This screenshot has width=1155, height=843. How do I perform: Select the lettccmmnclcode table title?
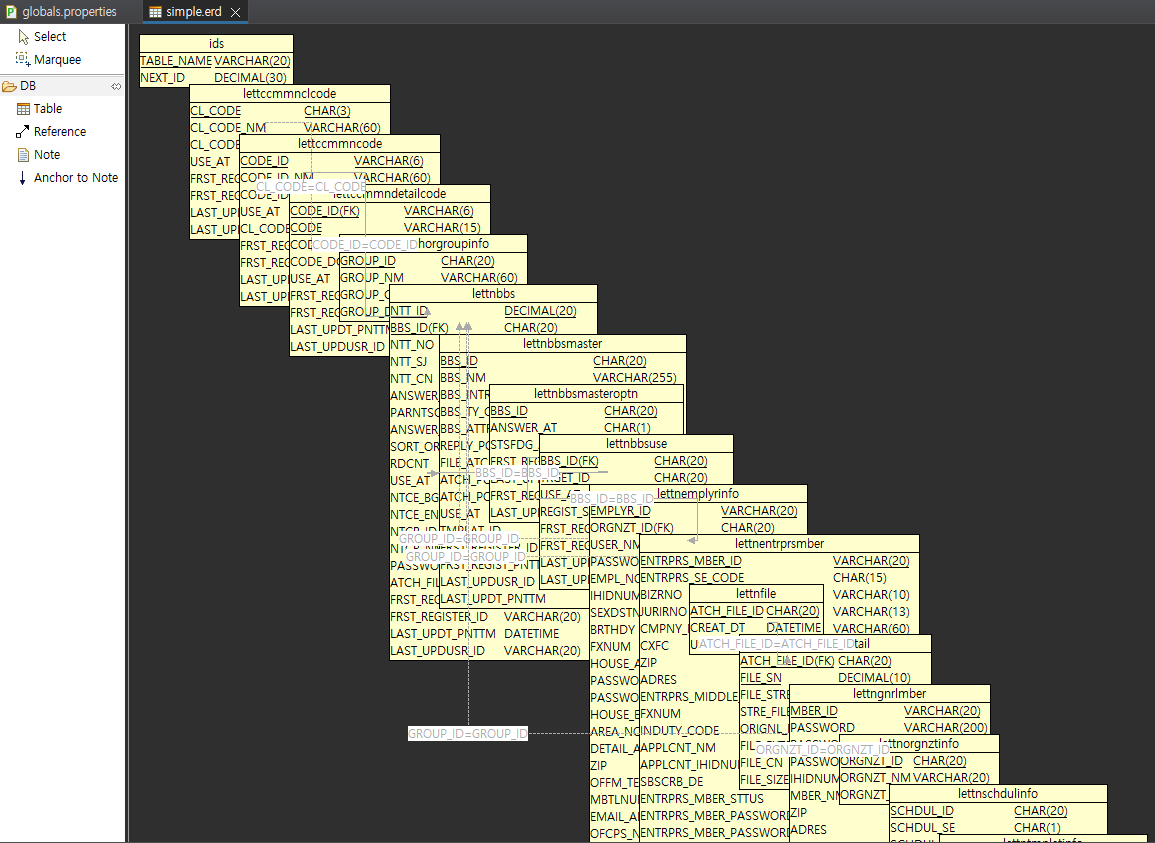coord(289,94)
